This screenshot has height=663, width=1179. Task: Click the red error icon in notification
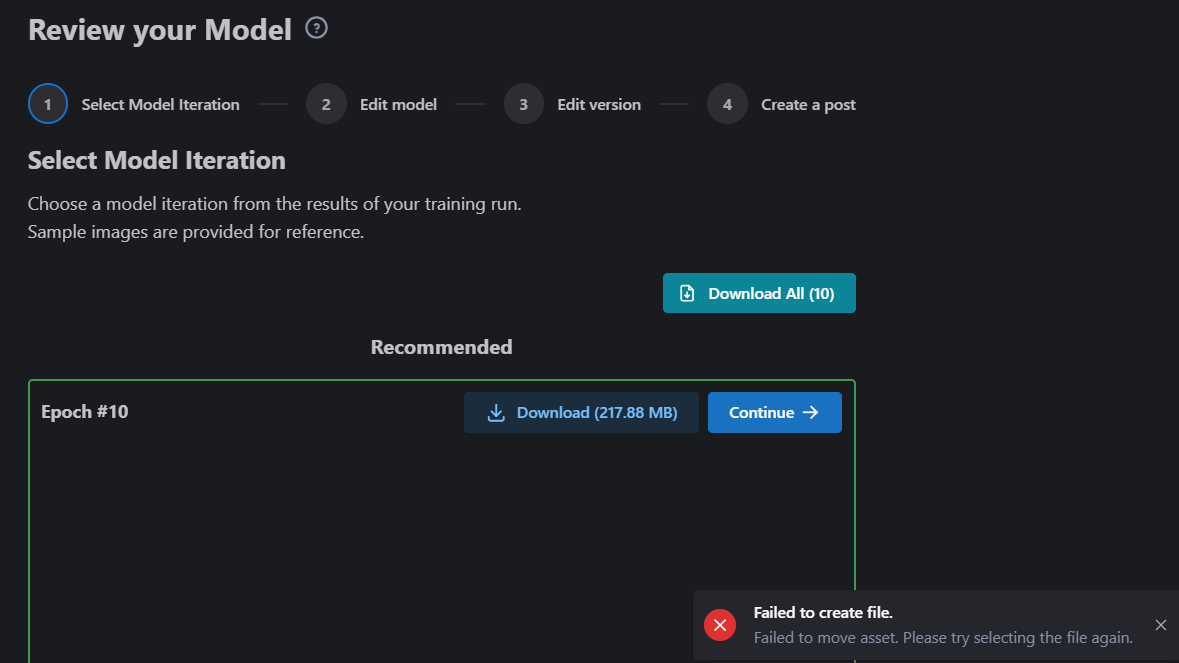pos(719,625)
